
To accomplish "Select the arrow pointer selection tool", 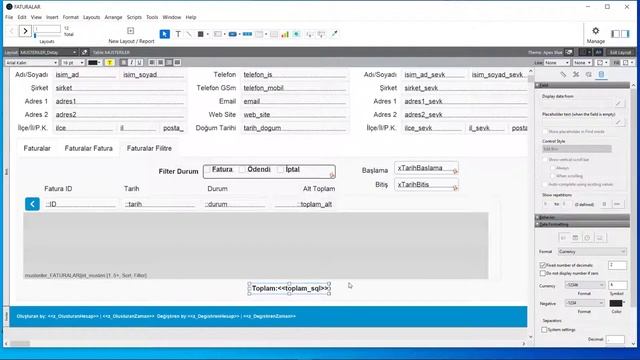I will tap(164, 34).
